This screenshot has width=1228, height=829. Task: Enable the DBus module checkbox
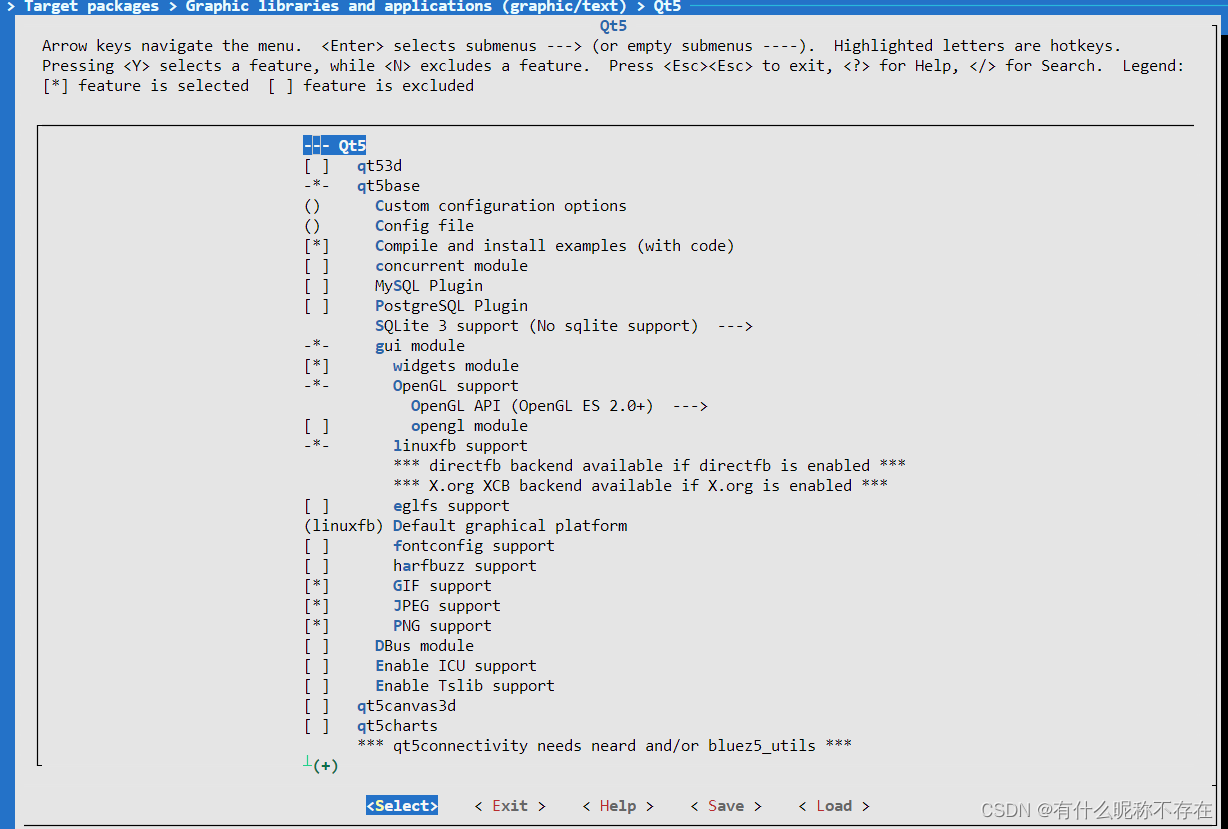[x=316, y=646]
